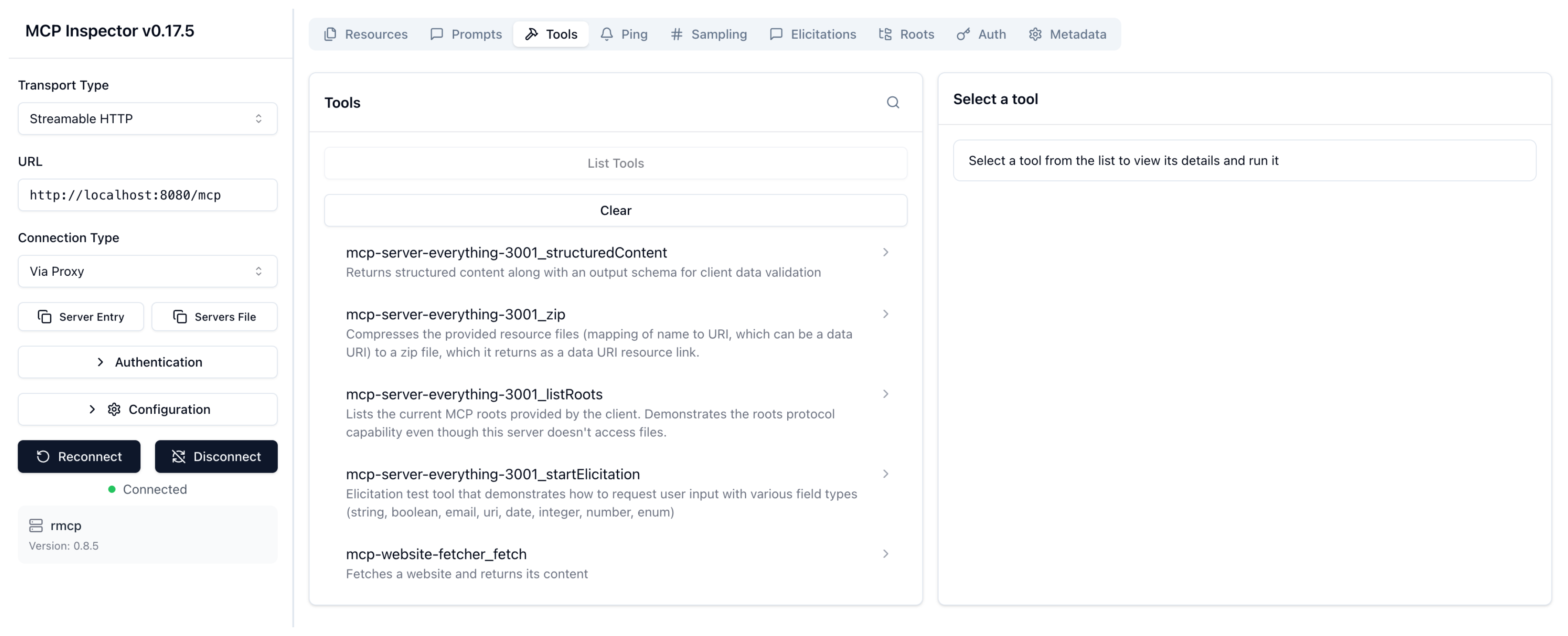Click the Configuration gear icon
This screenshot has height=636, width=1568.
pos(114,409)
